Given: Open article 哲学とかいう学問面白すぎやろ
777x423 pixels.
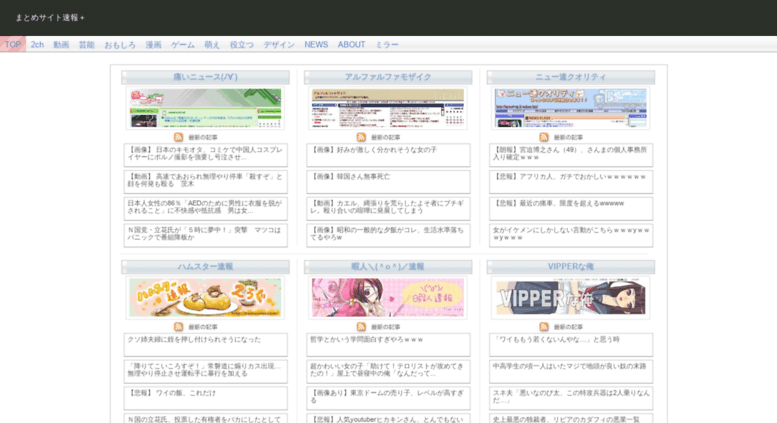Looking at the screenshot, I should tap(388, 345).
